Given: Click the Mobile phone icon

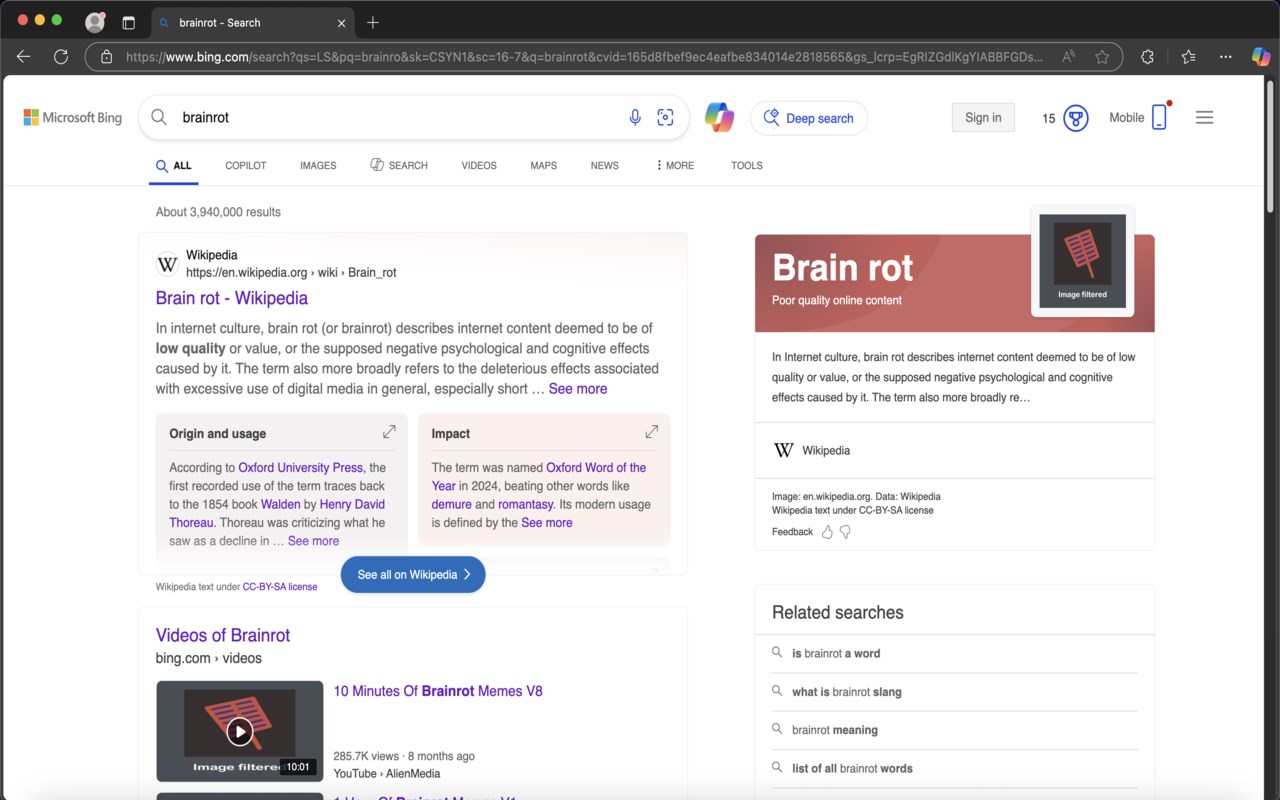Looking at the screenshot, I should point(1159,117).
